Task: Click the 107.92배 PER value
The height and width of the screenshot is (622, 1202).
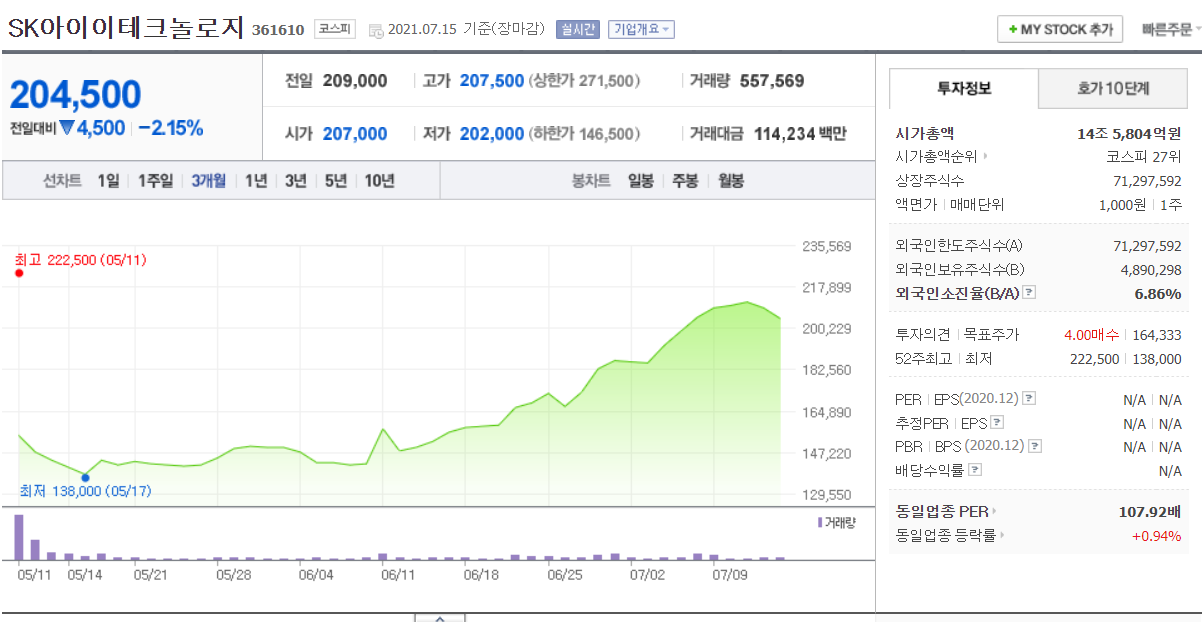Action: tap(1150, 512)
